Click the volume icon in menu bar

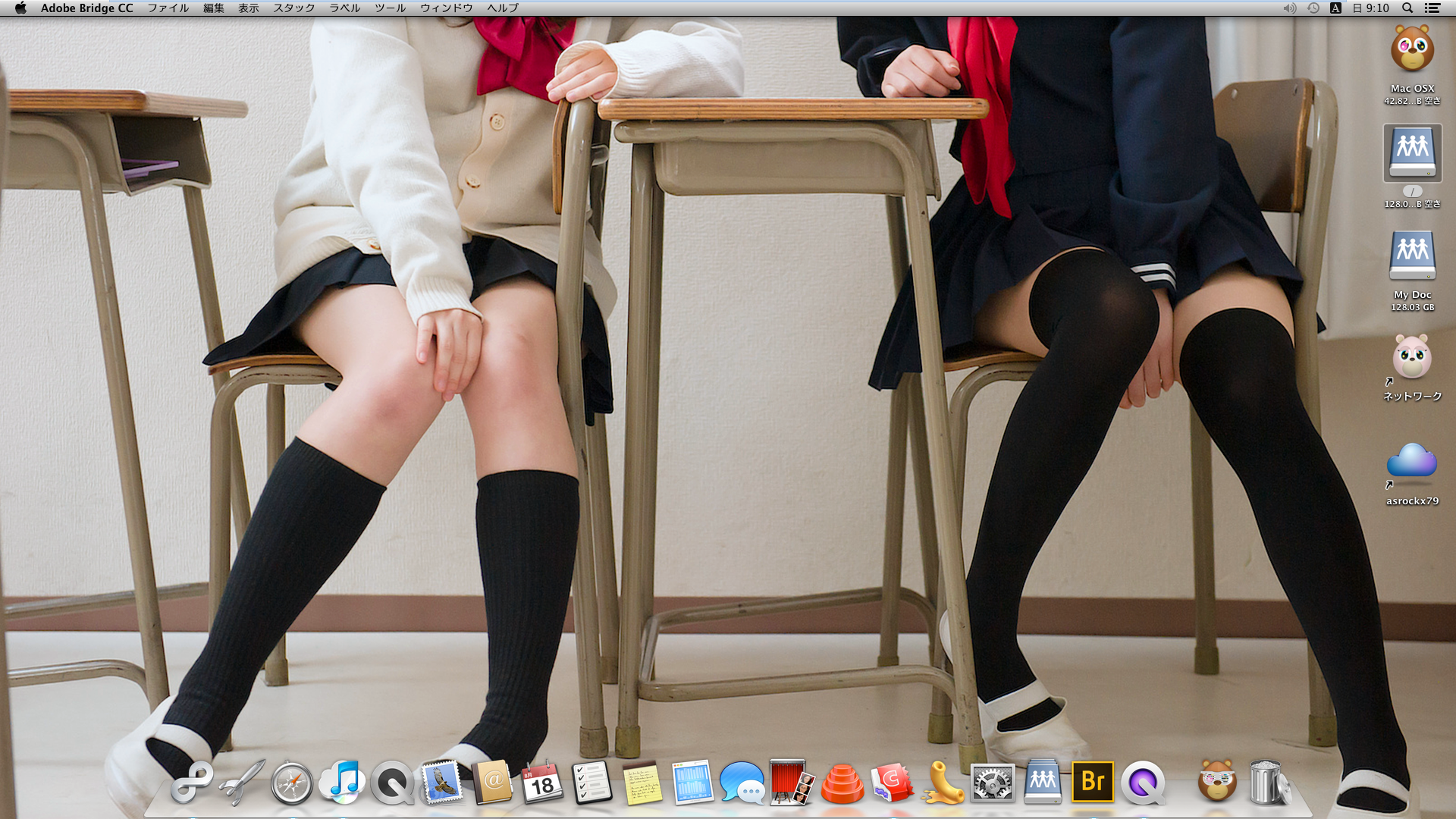(x=1289, y=8)
